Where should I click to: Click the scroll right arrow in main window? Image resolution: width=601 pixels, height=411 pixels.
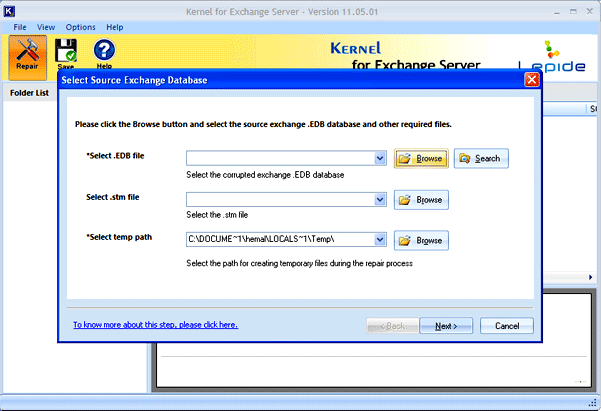591,277
